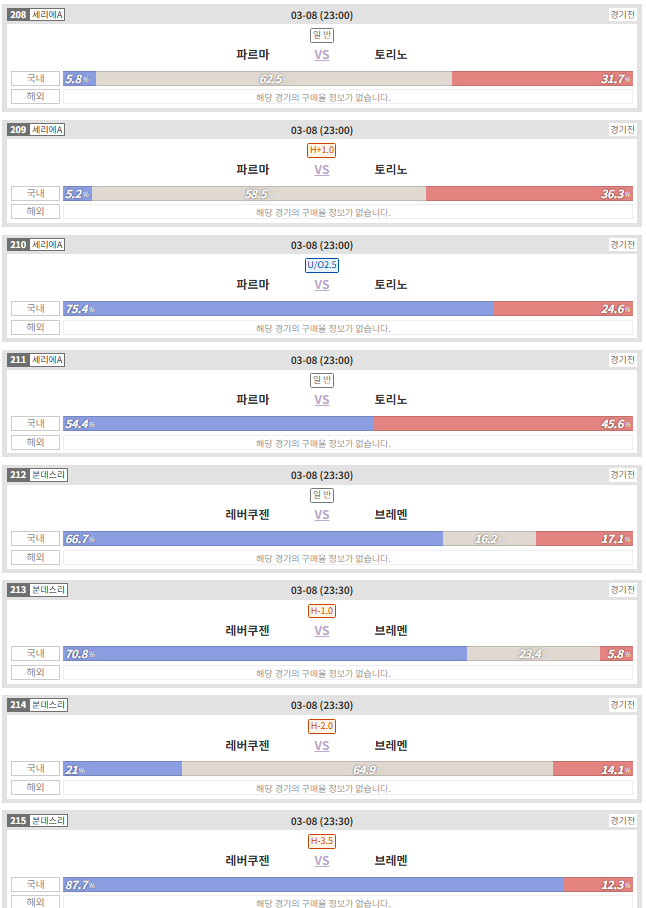Select the 해외 button for match 209
The image size is (646, 908).
35,212
